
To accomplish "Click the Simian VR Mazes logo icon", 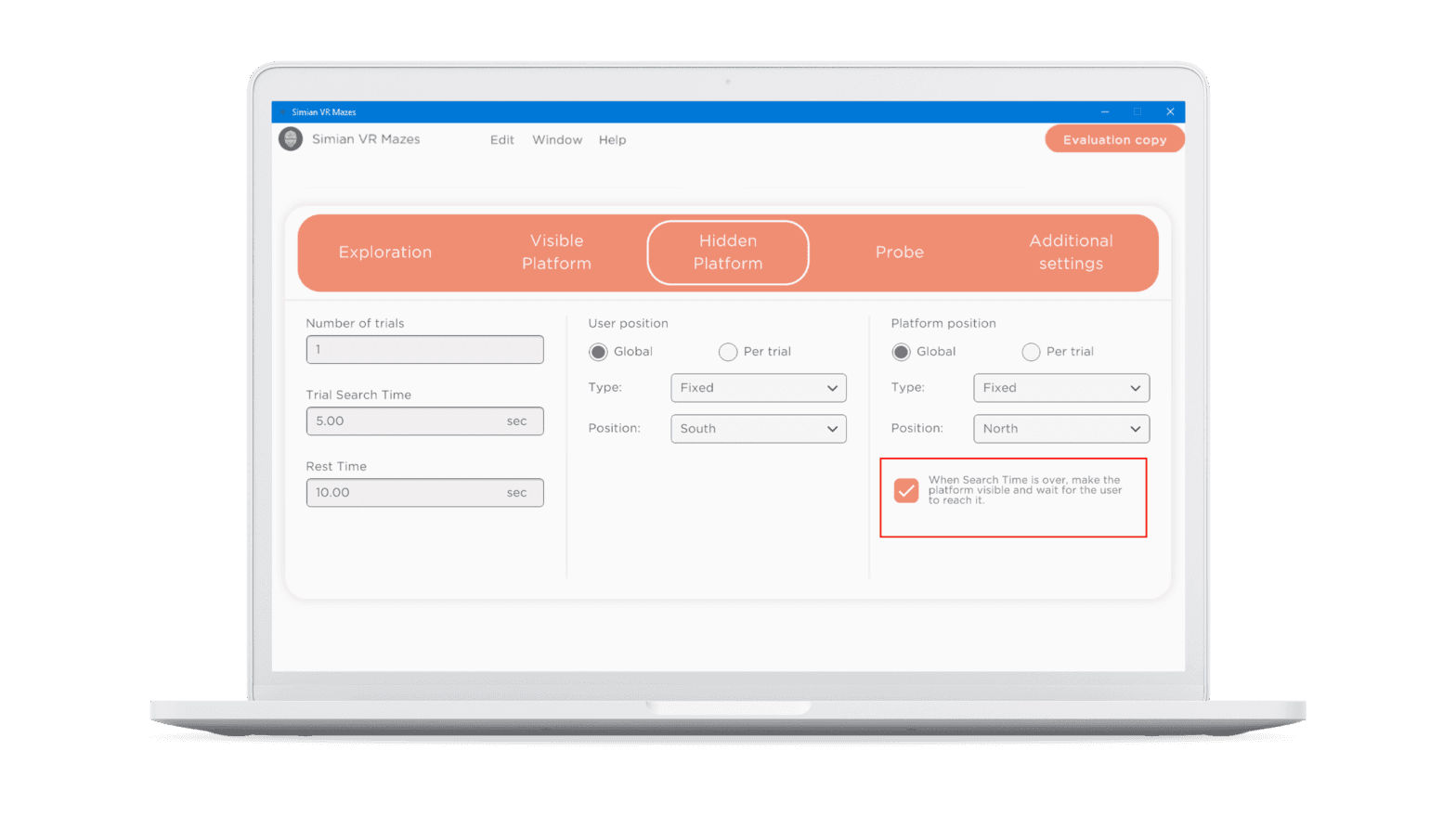I will 291,139.
